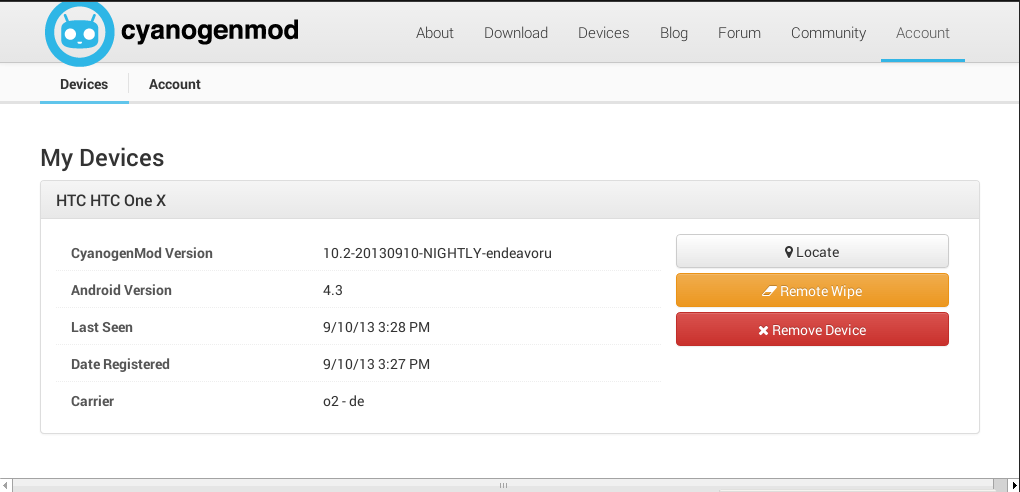1020x492 pixels.
Task: Click the eraser icon on Remote Wipe
Action: click(769, 291)
